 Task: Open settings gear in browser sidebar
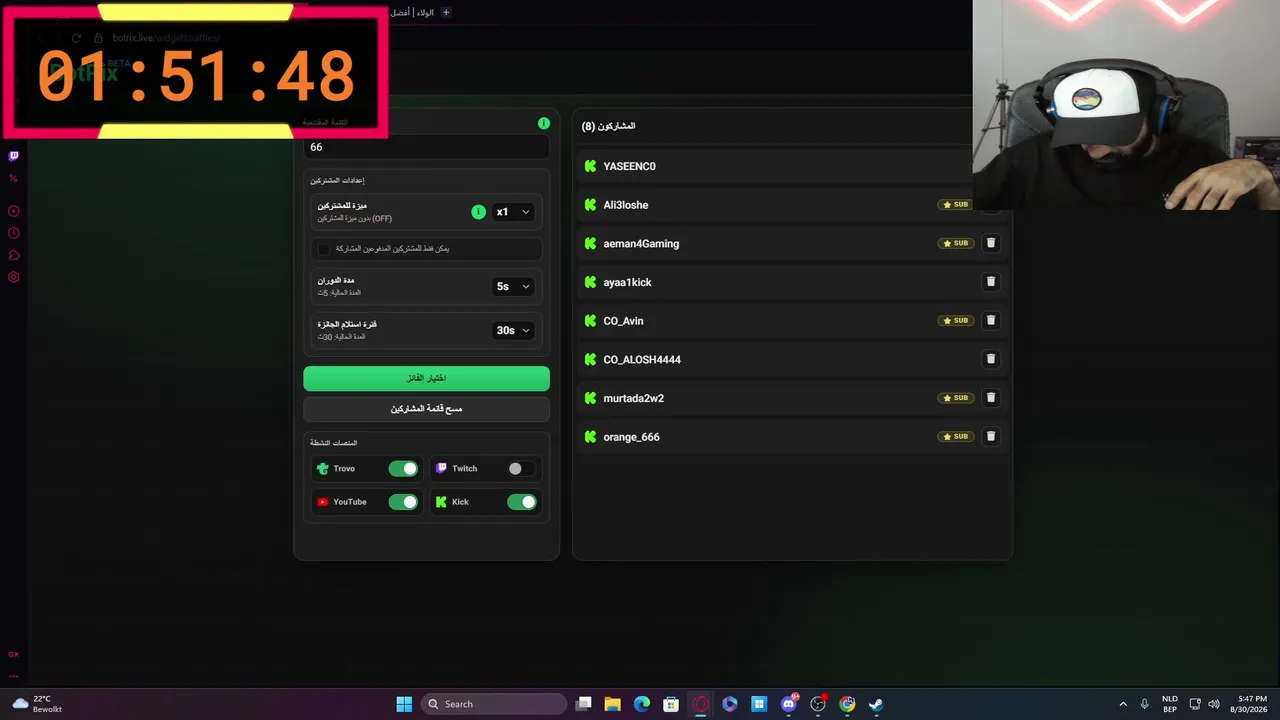14,277
